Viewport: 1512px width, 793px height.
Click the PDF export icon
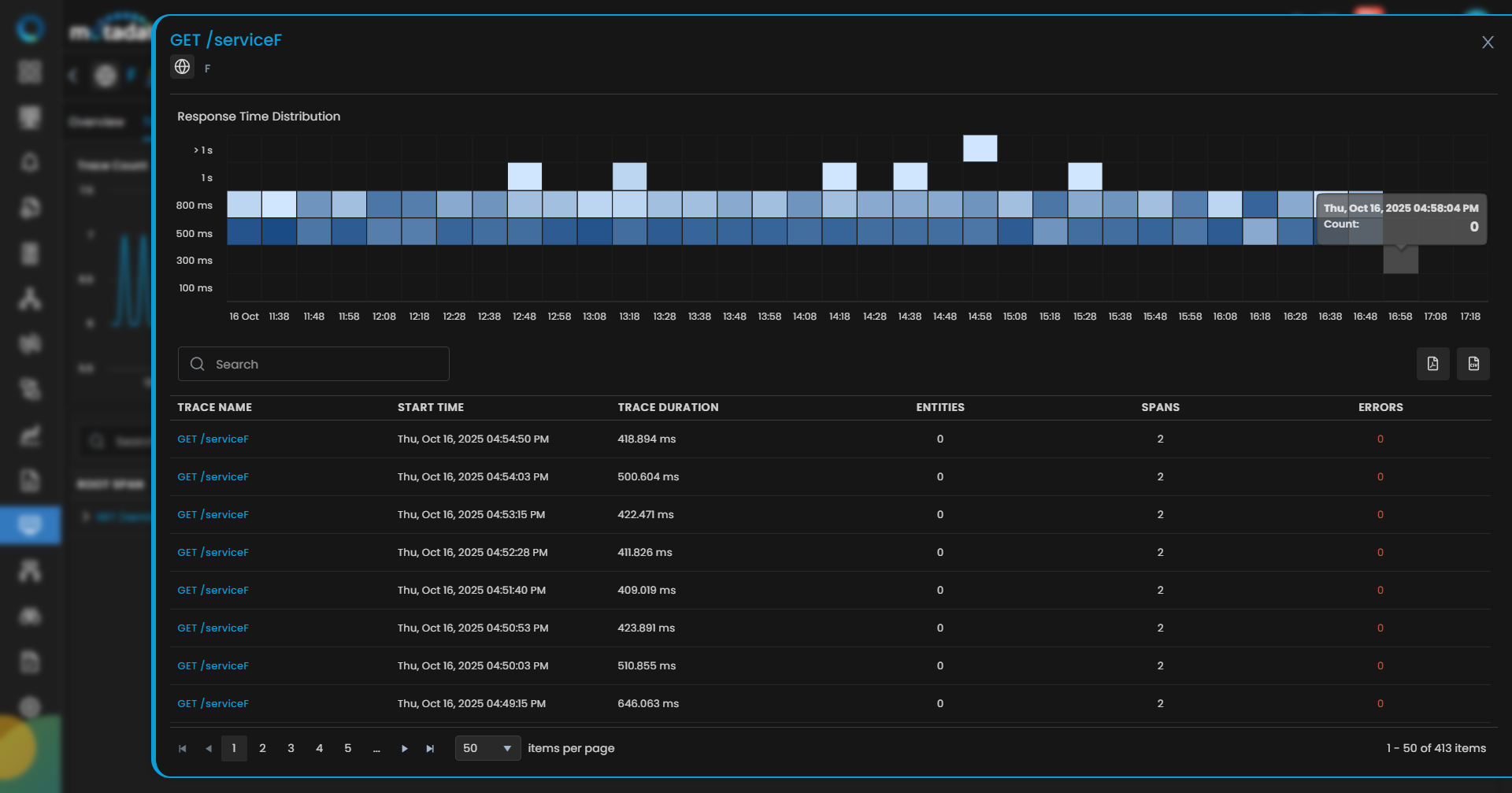[x=1432, y=364]
